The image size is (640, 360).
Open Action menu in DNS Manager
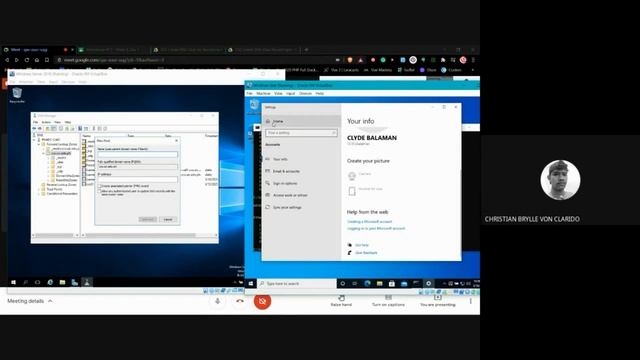46,122
